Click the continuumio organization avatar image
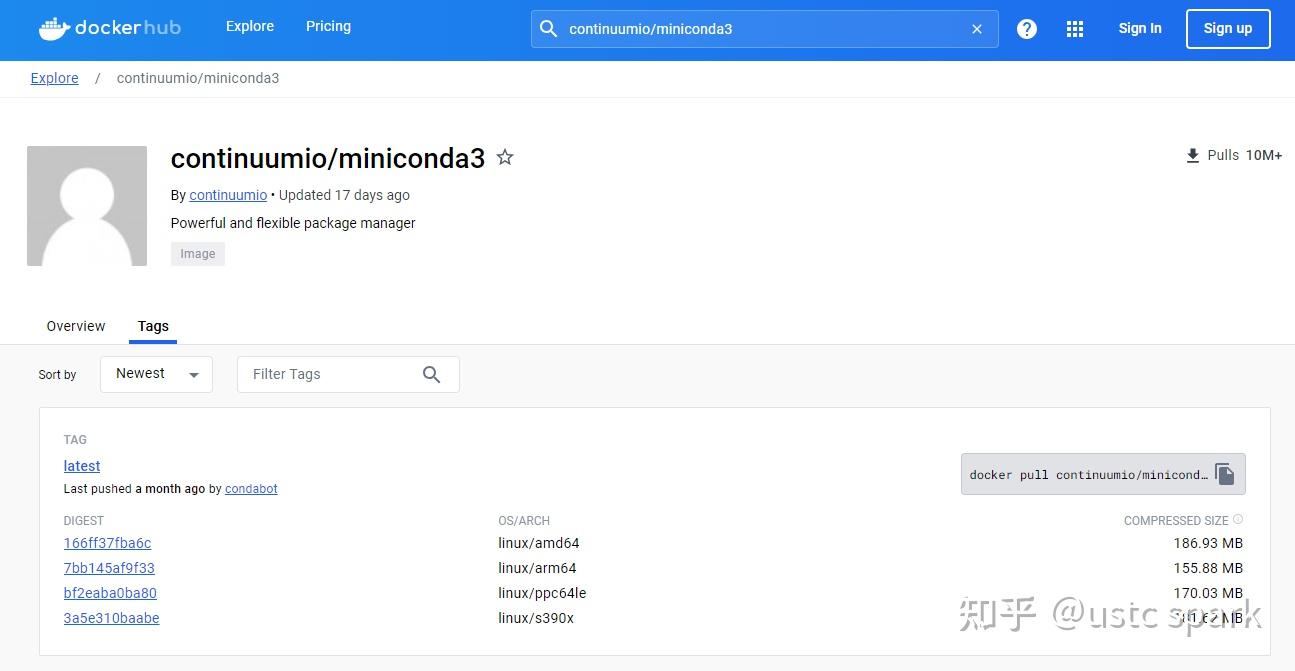 click(x=87, y=205)
